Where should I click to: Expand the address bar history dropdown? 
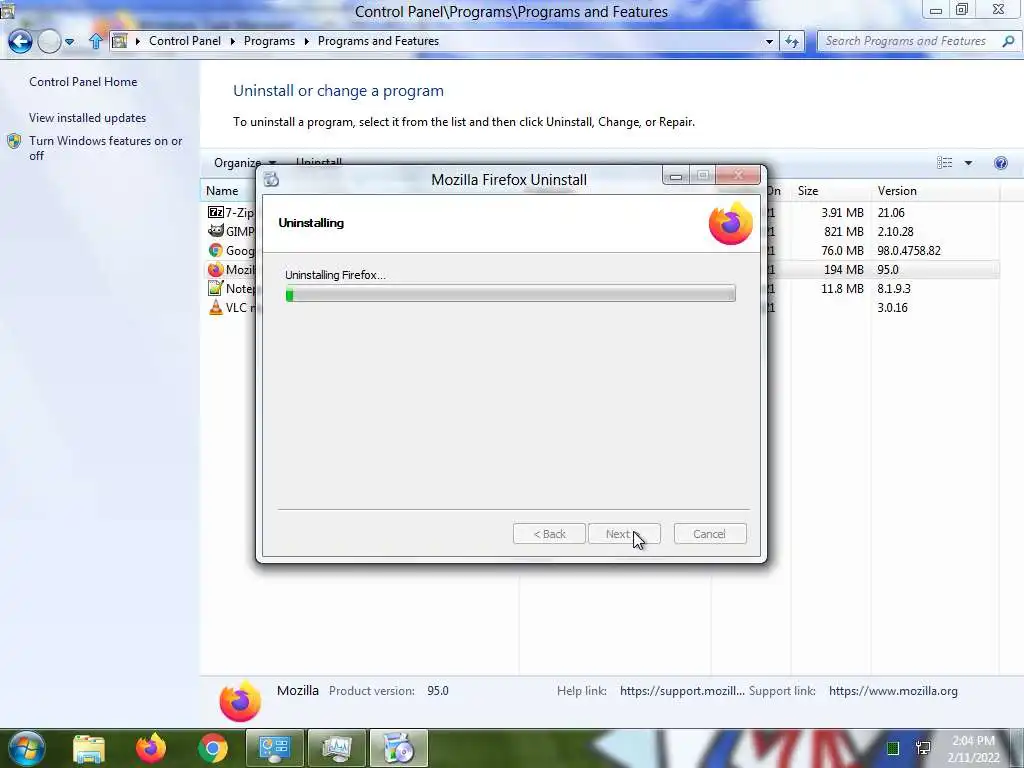(769, 41)
